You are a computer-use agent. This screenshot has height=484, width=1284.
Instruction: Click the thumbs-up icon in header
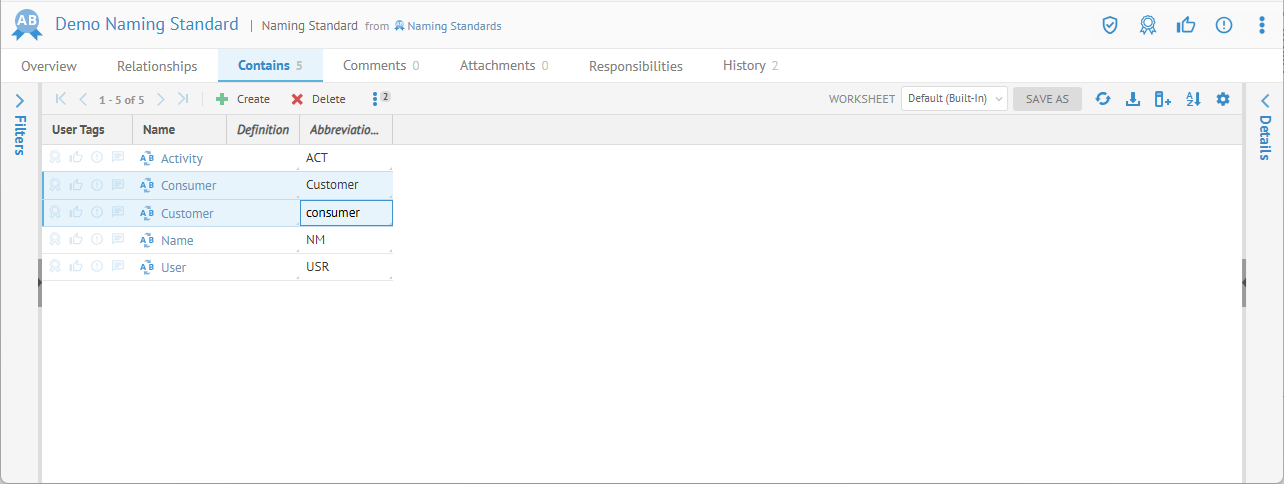tap(1186, 25)
